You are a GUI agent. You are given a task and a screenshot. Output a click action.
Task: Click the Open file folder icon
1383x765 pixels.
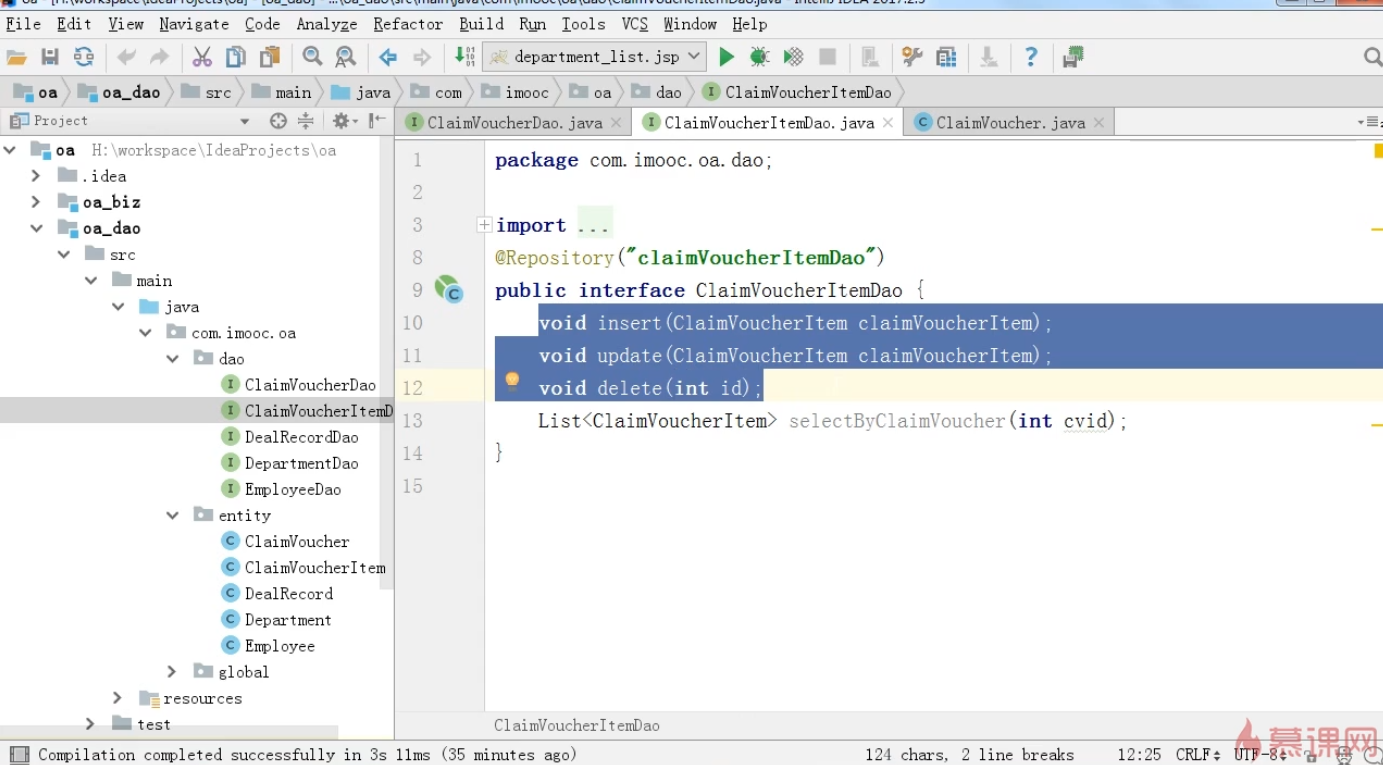tap(17, 57)
